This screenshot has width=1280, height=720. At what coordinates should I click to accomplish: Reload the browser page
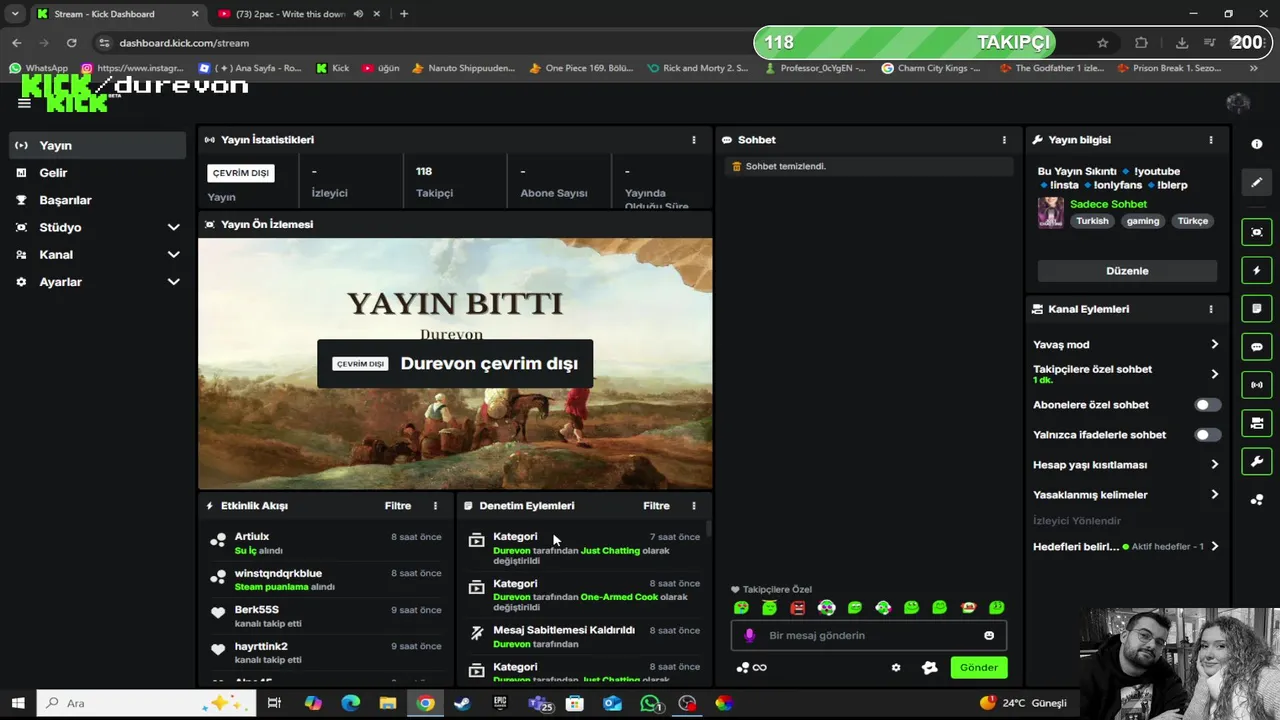coord(71,43)
